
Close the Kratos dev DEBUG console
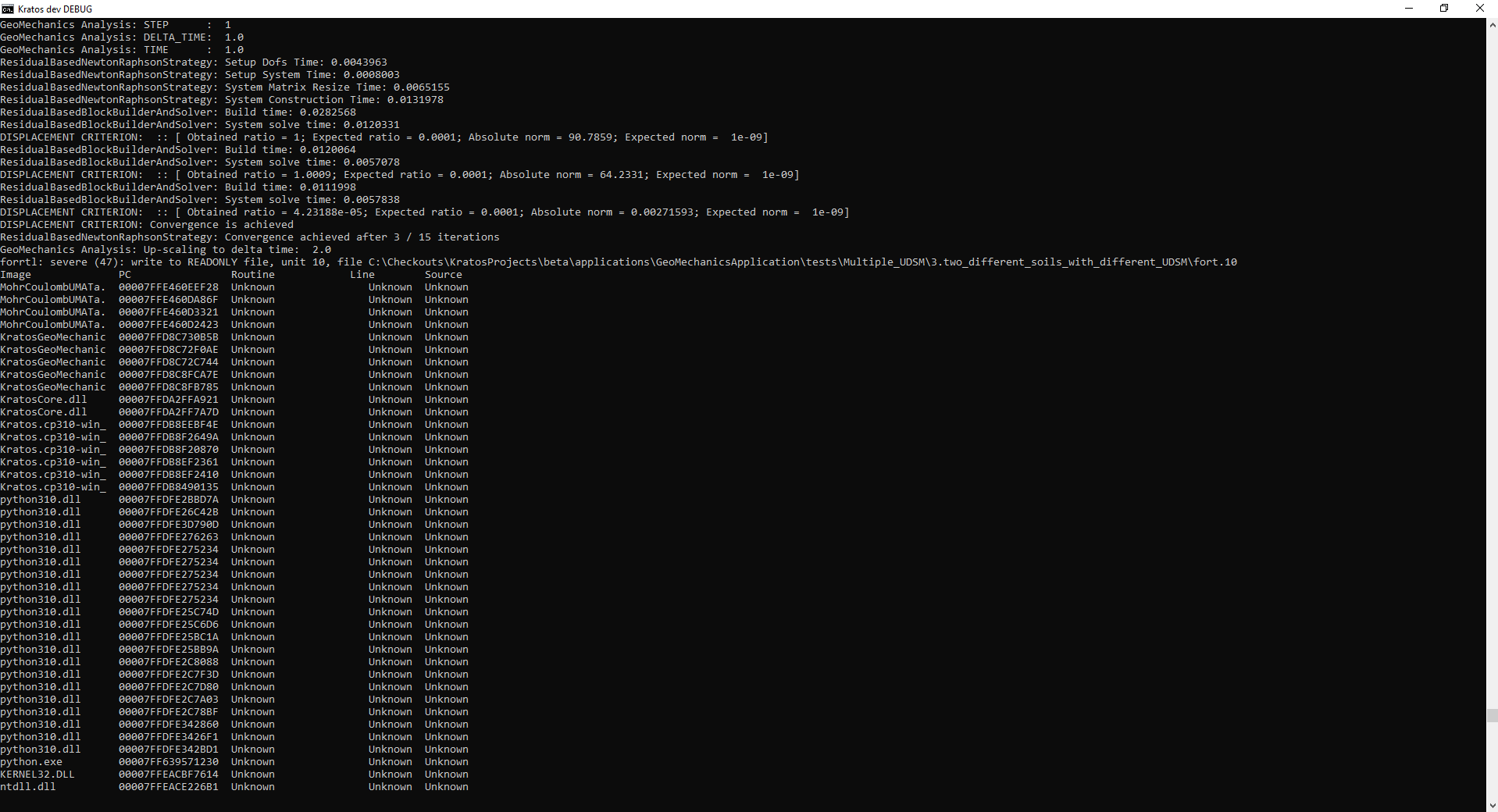1479,9
